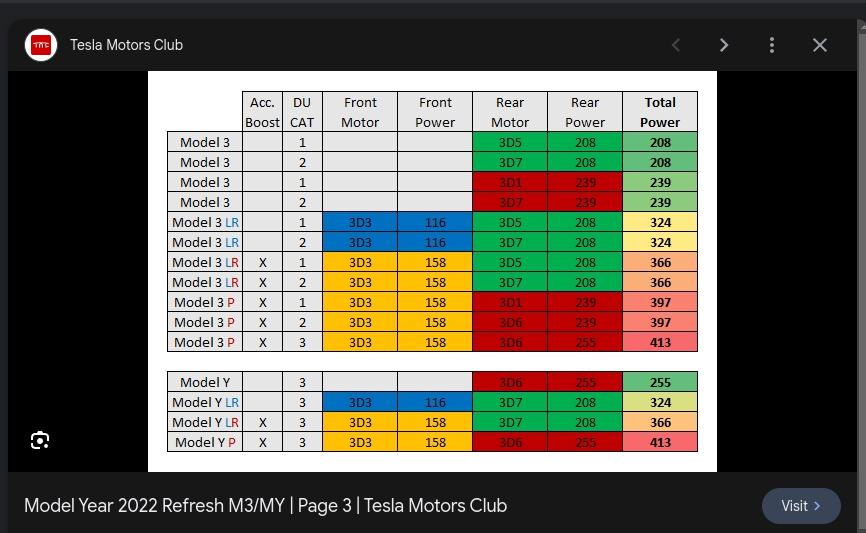
Task: Select the Front Motor header cell
Action: pos(360,112)
